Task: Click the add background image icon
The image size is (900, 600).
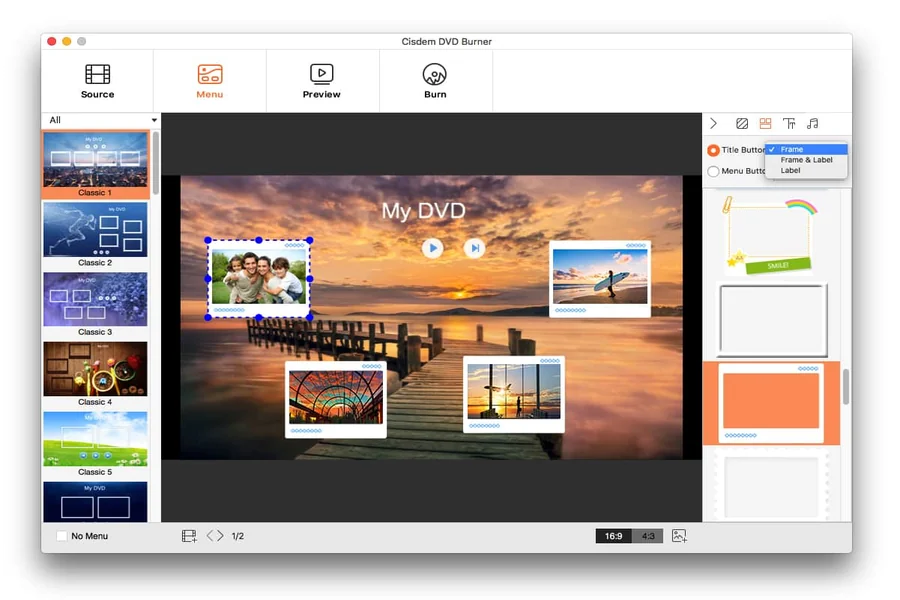Action: click(679, 535)
